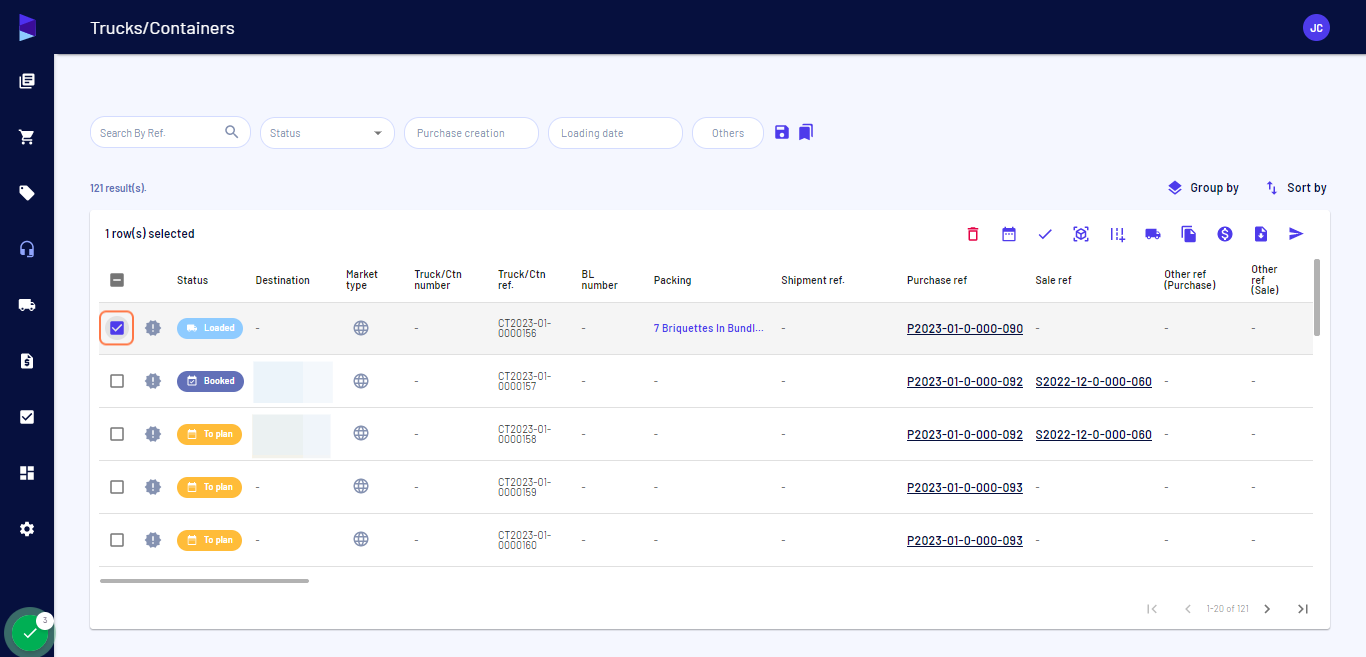Viewport: 1366px width, 657px height.
Task: Click the download file action icon
Action: pyautogui.click(x=1261, y=234)
